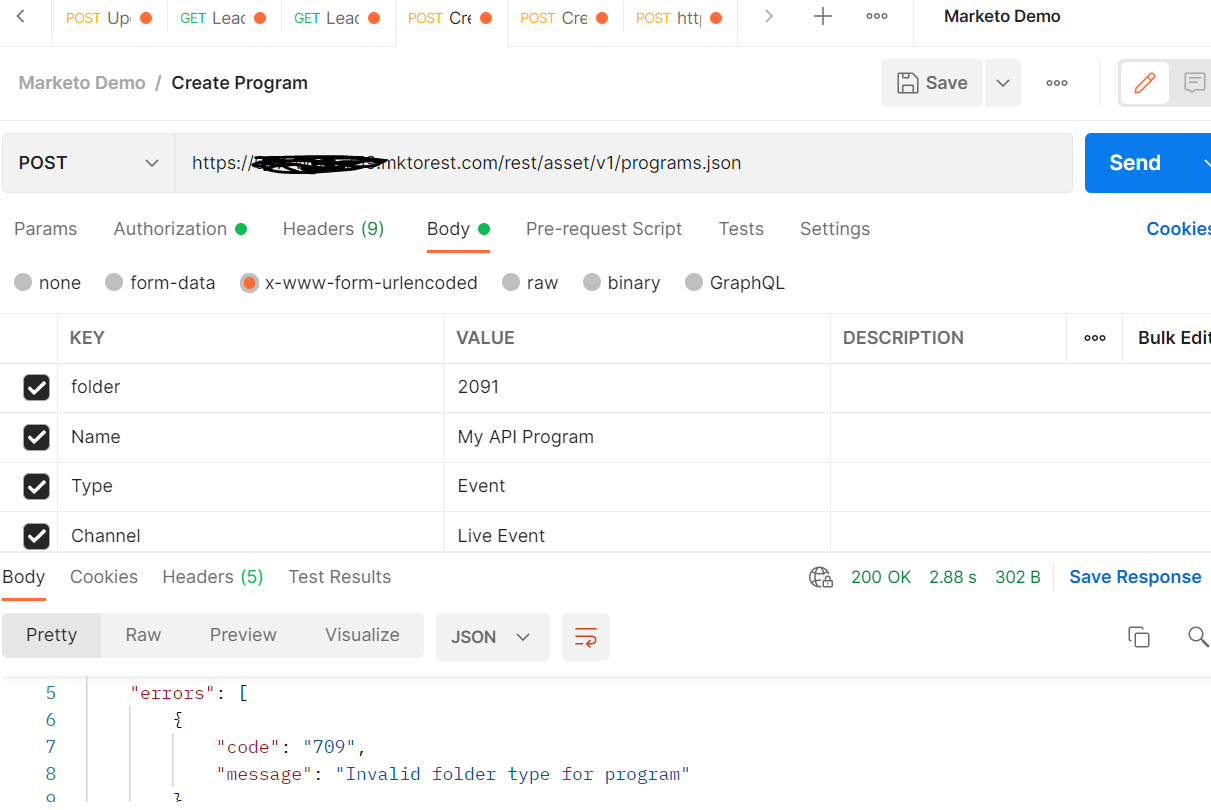
Task: Expand the Send button dropdown arrow
Action: coord(1204,162)
